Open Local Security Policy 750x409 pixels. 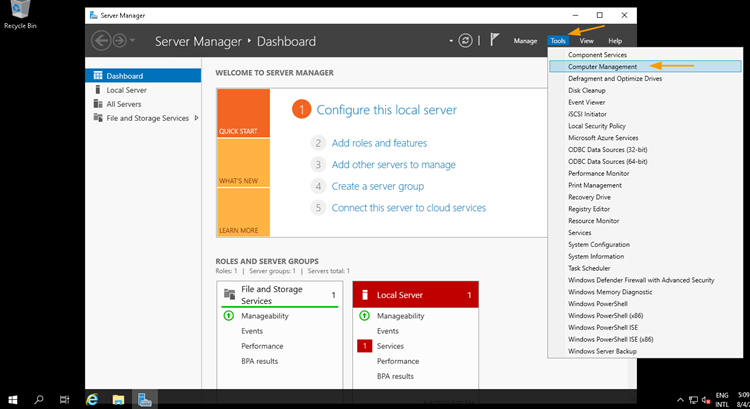tap(597, 126)
